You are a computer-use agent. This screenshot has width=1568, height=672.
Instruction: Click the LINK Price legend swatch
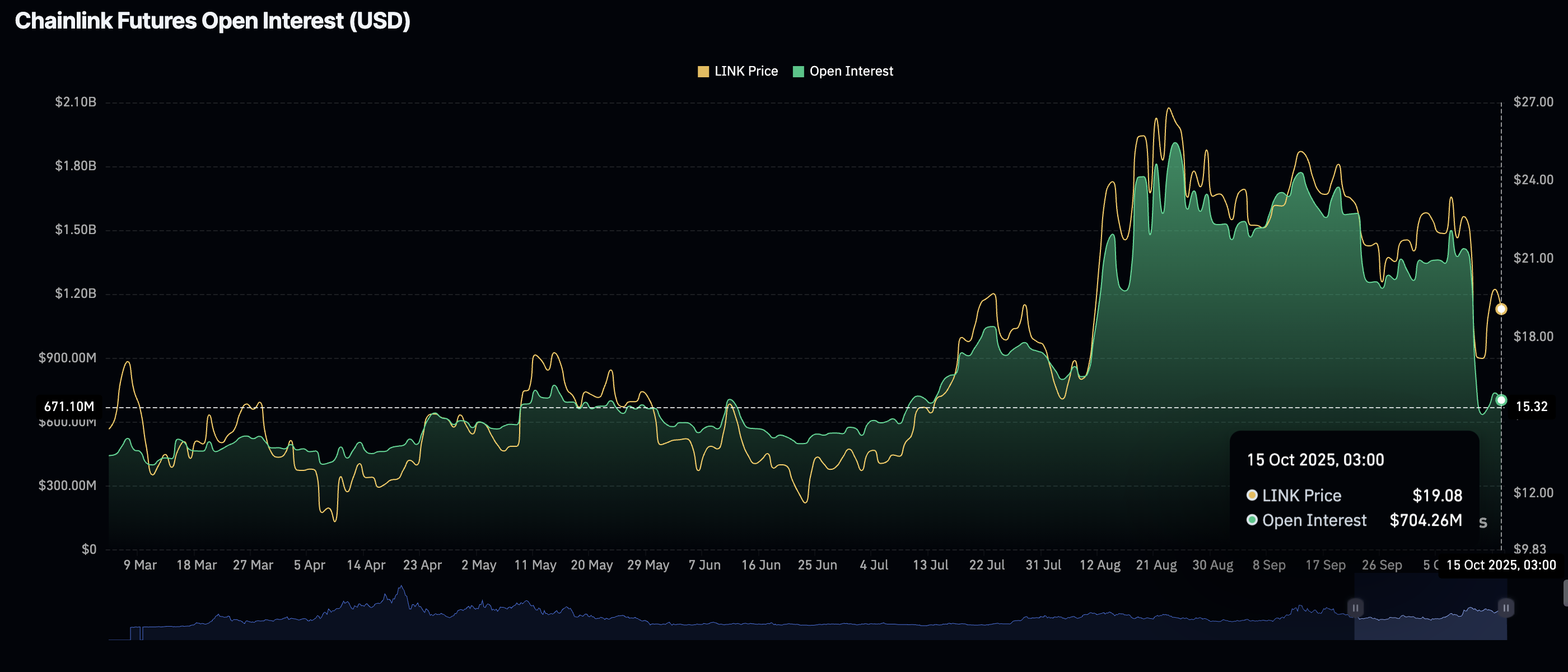pos(703,71)
